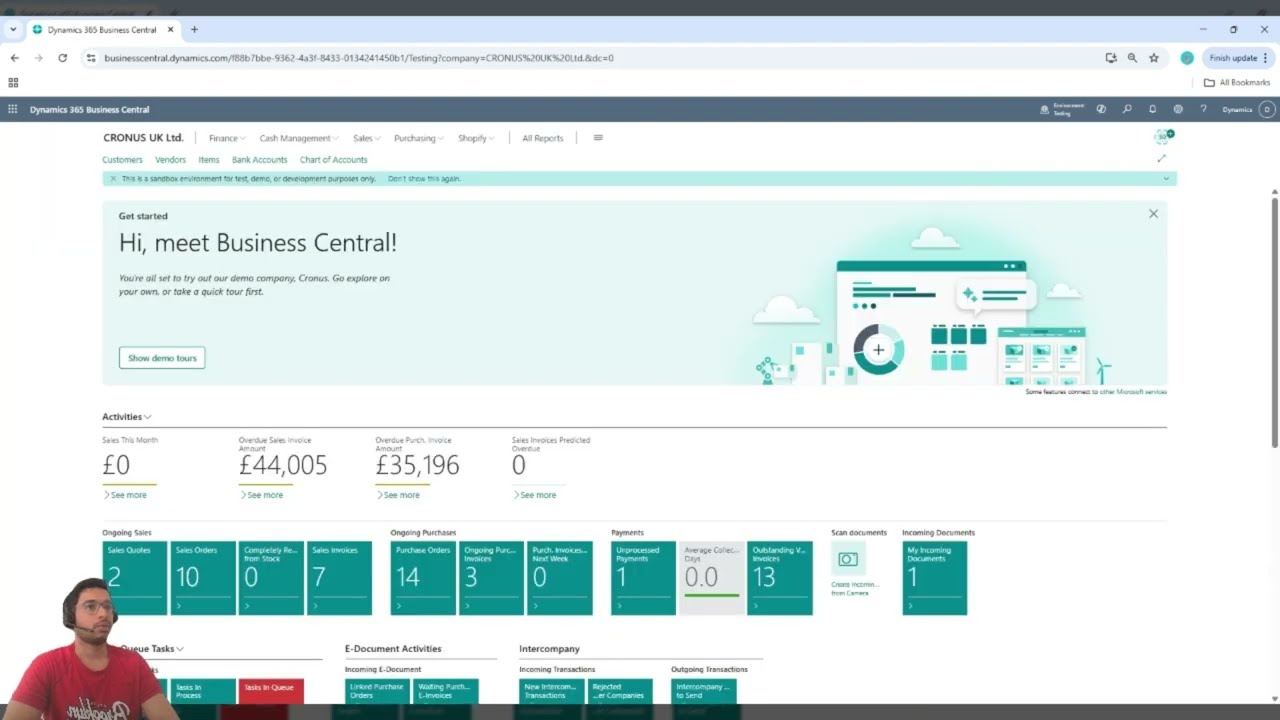The width and height of the screenshot is (1280, 720).
Task: Expand the sandbox notification chevron
Action: click(1166, 178)
